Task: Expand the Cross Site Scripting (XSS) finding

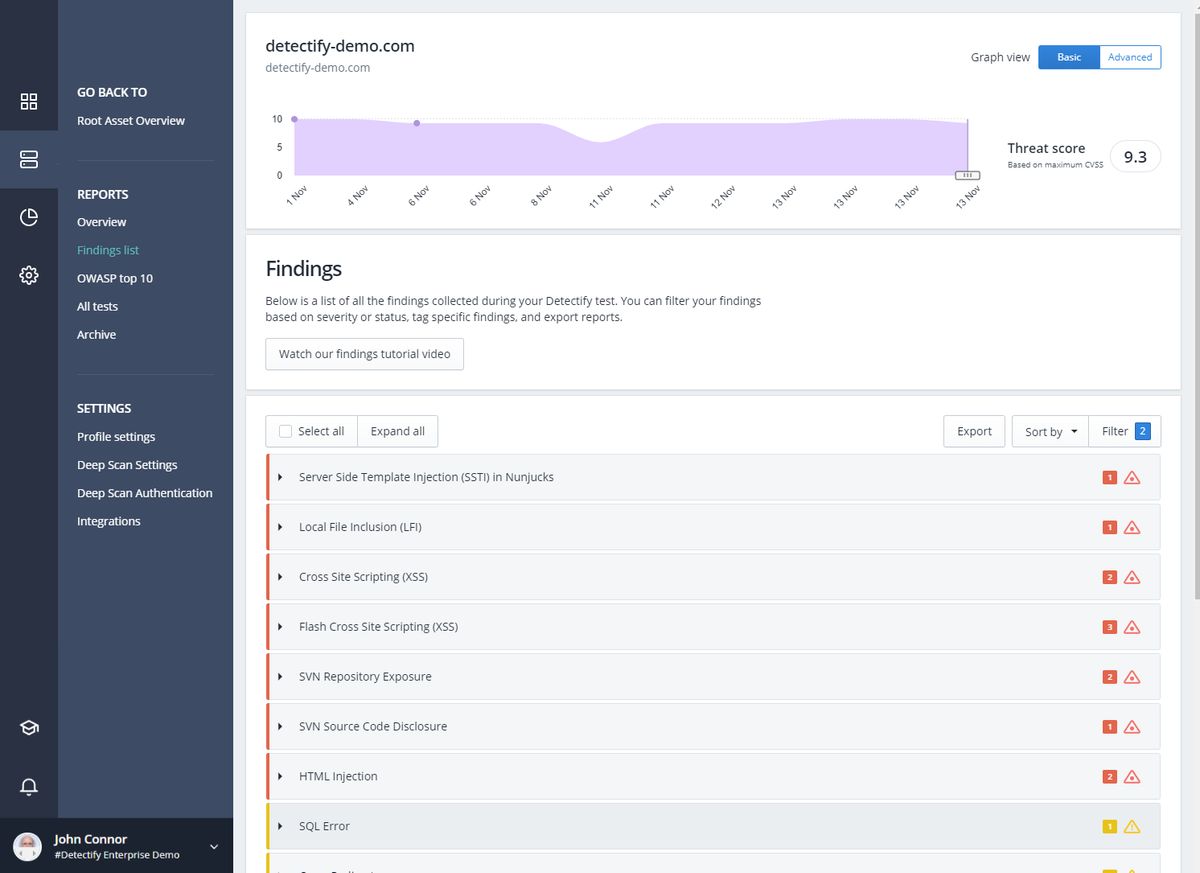Action: (280, 577)
